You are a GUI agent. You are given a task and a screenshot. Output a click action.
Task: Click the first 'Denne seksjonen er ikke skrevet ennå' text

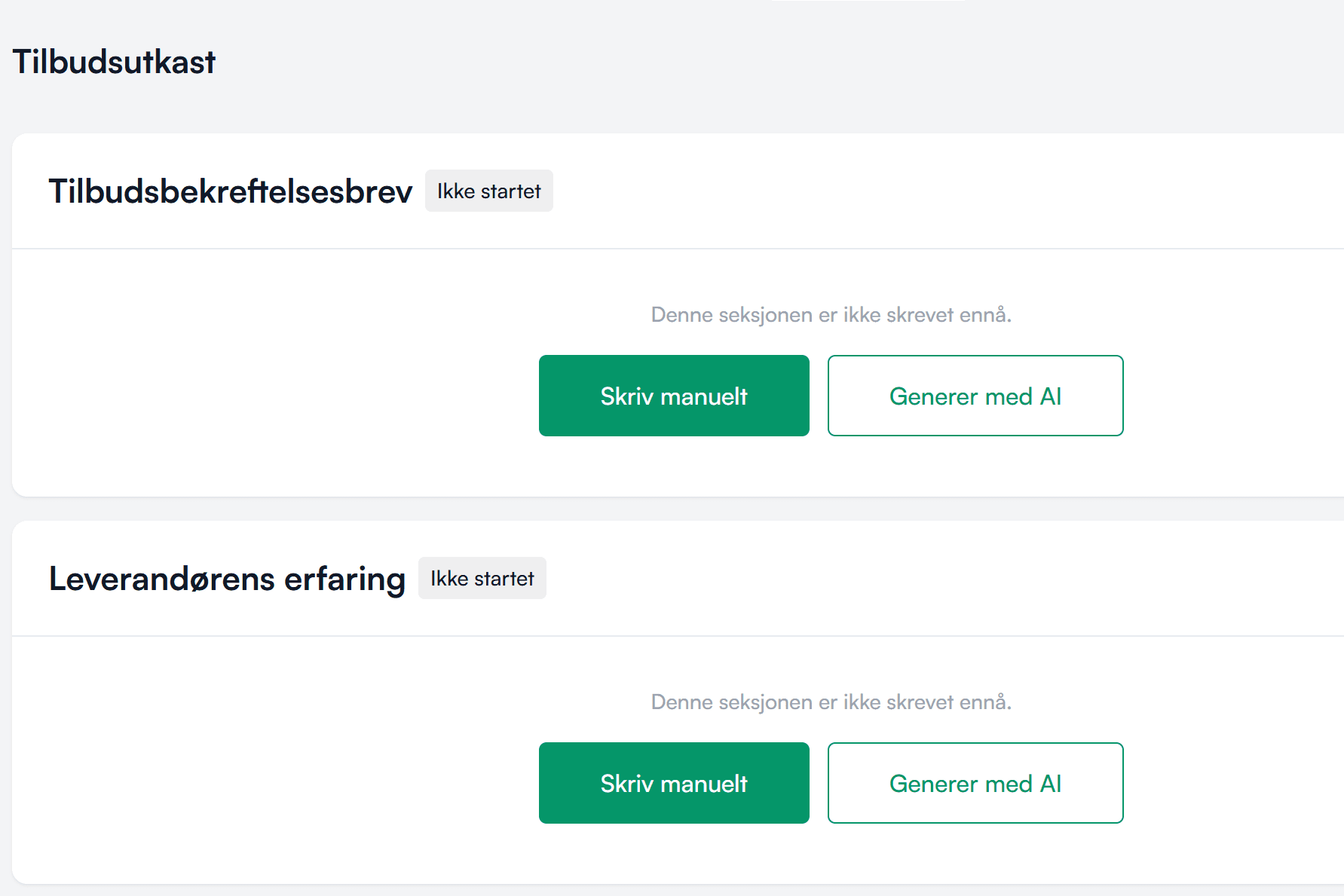pos(831,315)
